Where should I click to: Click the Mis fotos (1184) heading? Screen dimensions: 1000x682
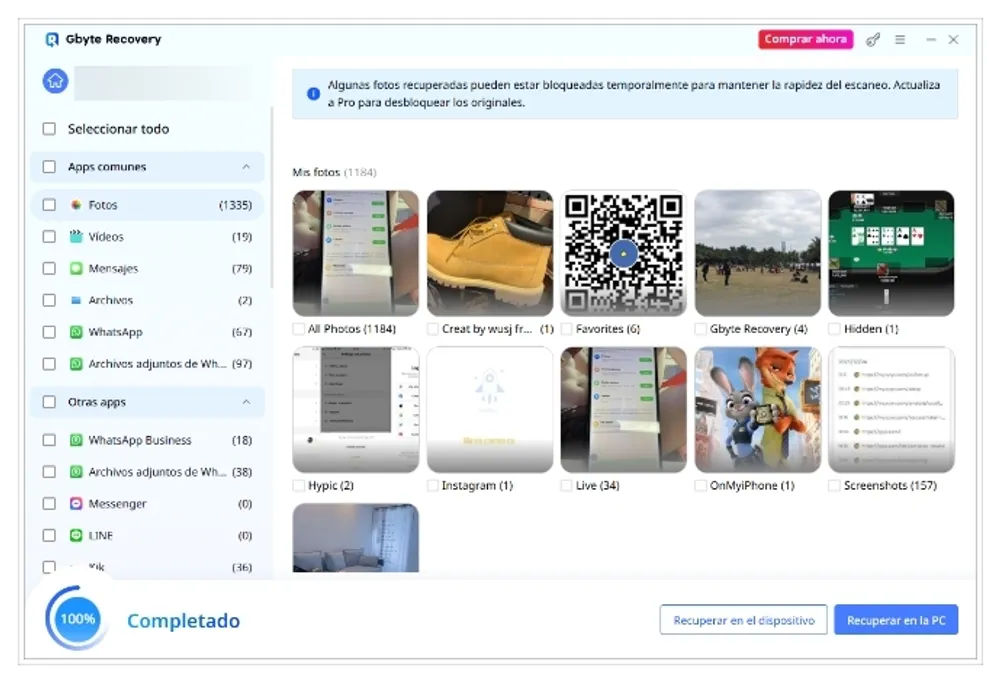334,172
